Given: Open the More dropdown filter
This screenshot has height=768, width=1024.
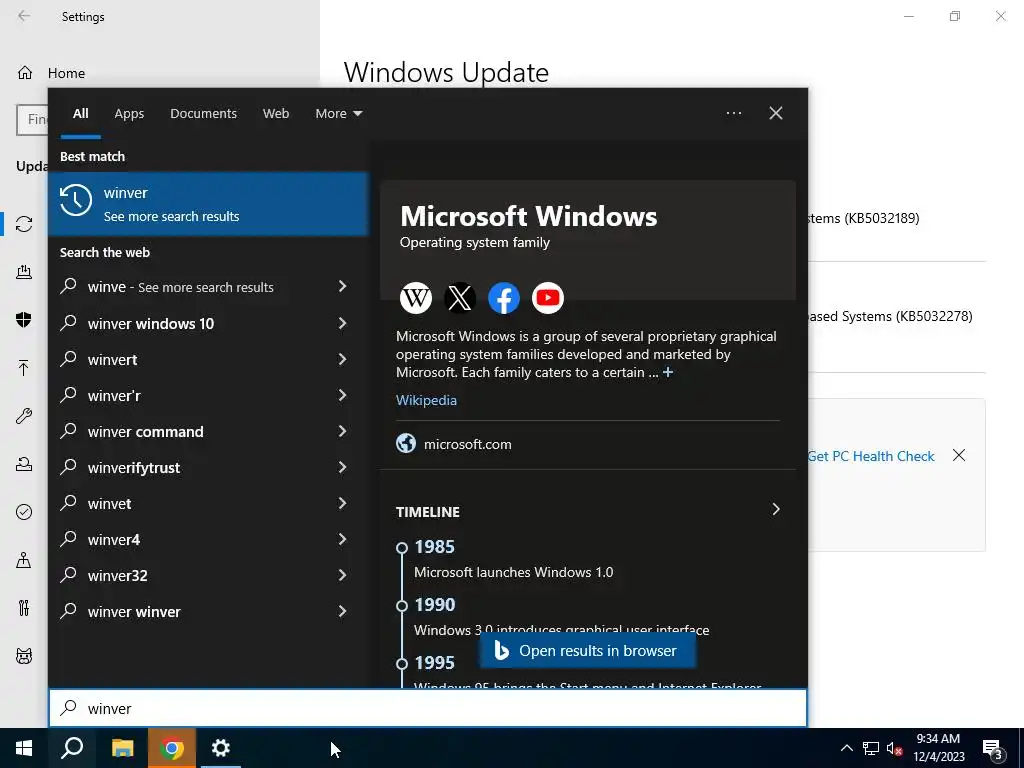Looking at the screenshot, I should tap(338, 113).
